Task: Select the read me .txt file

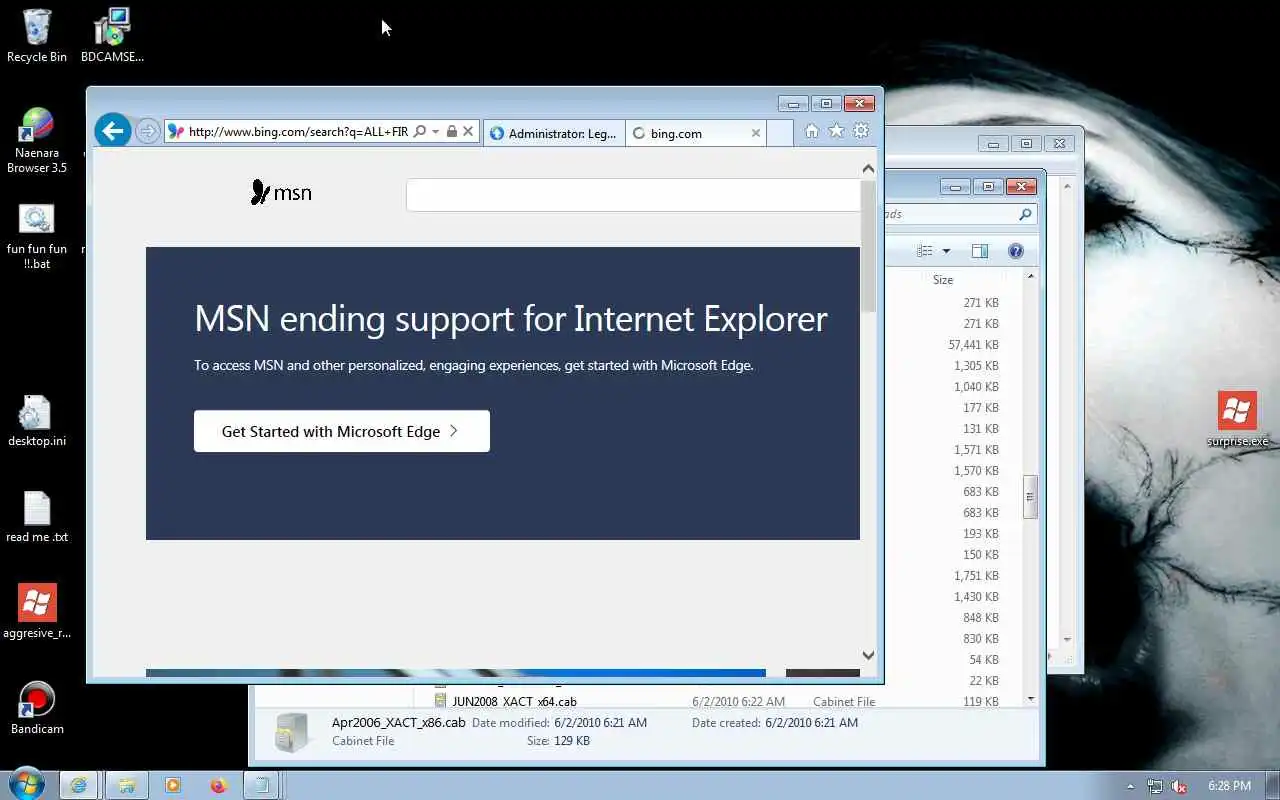Action: pyautogui.click(x=37, y=517)
